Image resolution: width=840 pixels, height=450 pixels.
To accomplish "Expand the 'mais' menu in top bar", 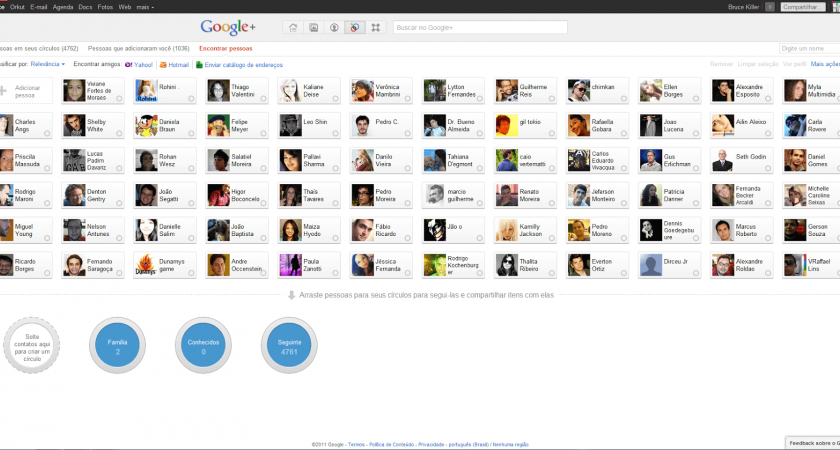I will (x=145, y=7).
